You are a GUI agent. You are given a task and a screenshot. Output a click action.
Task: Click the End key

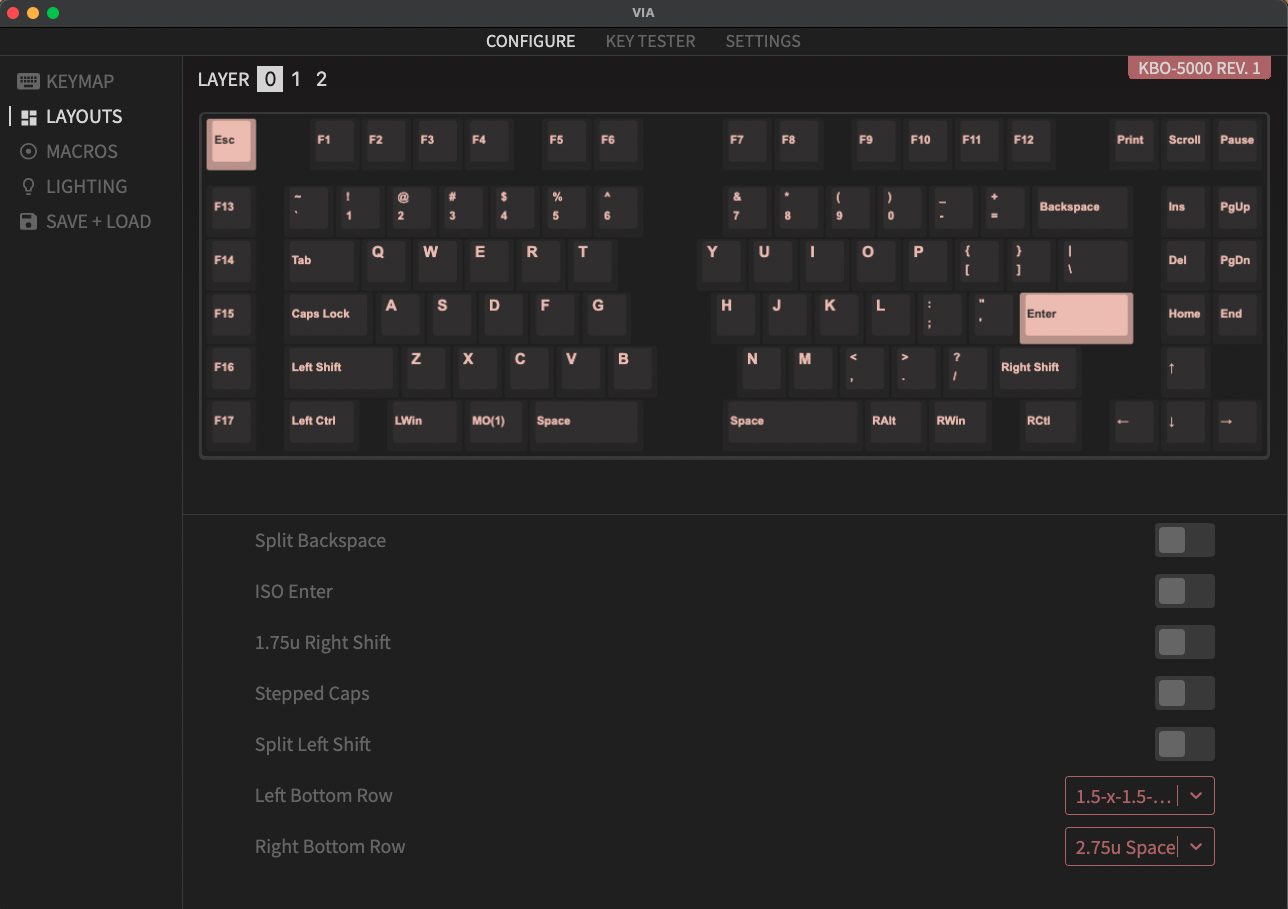click(1238, 318)
